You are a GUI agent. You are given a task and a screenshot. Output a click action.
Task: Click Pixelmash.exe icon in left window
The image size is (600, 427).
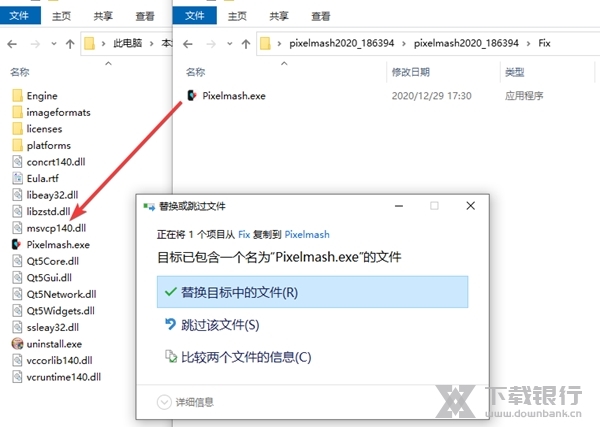(16, 244)
